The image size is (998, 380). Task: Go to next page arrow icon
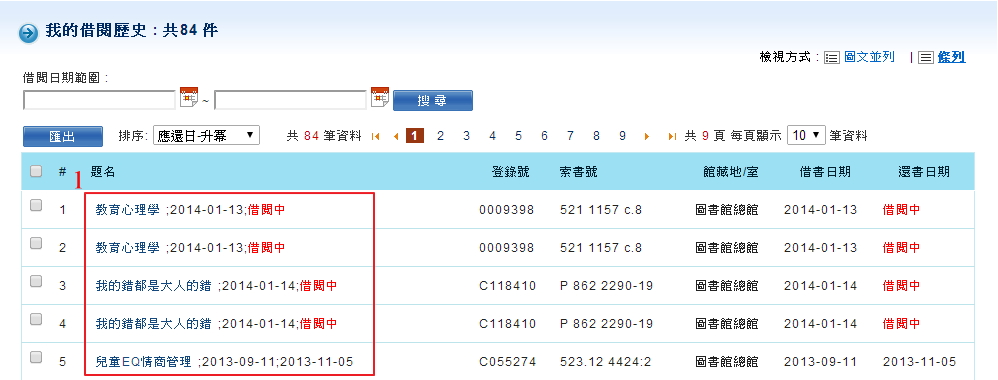pos(647,136)
